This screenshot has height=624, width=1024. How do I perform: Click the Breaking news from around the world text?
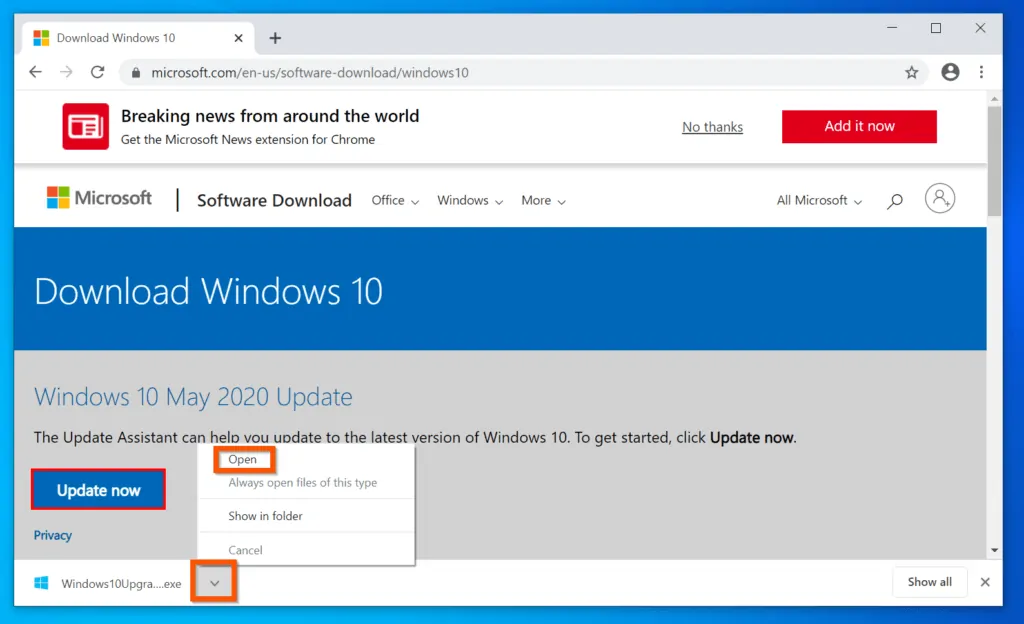click(270, 116)
